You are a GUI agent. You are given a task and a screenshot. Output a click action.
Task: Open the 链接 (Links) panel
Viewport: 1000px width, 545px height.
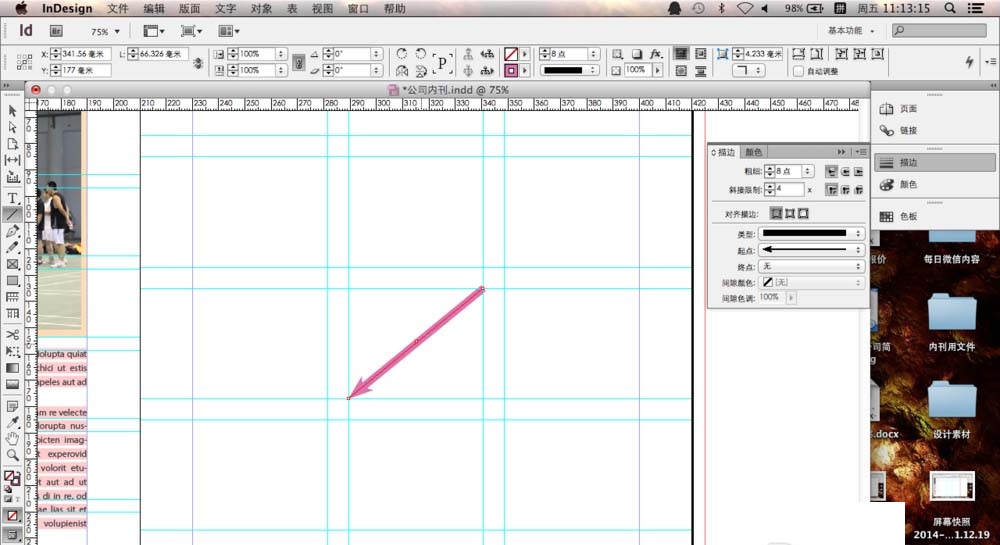[x=908, y=131]
